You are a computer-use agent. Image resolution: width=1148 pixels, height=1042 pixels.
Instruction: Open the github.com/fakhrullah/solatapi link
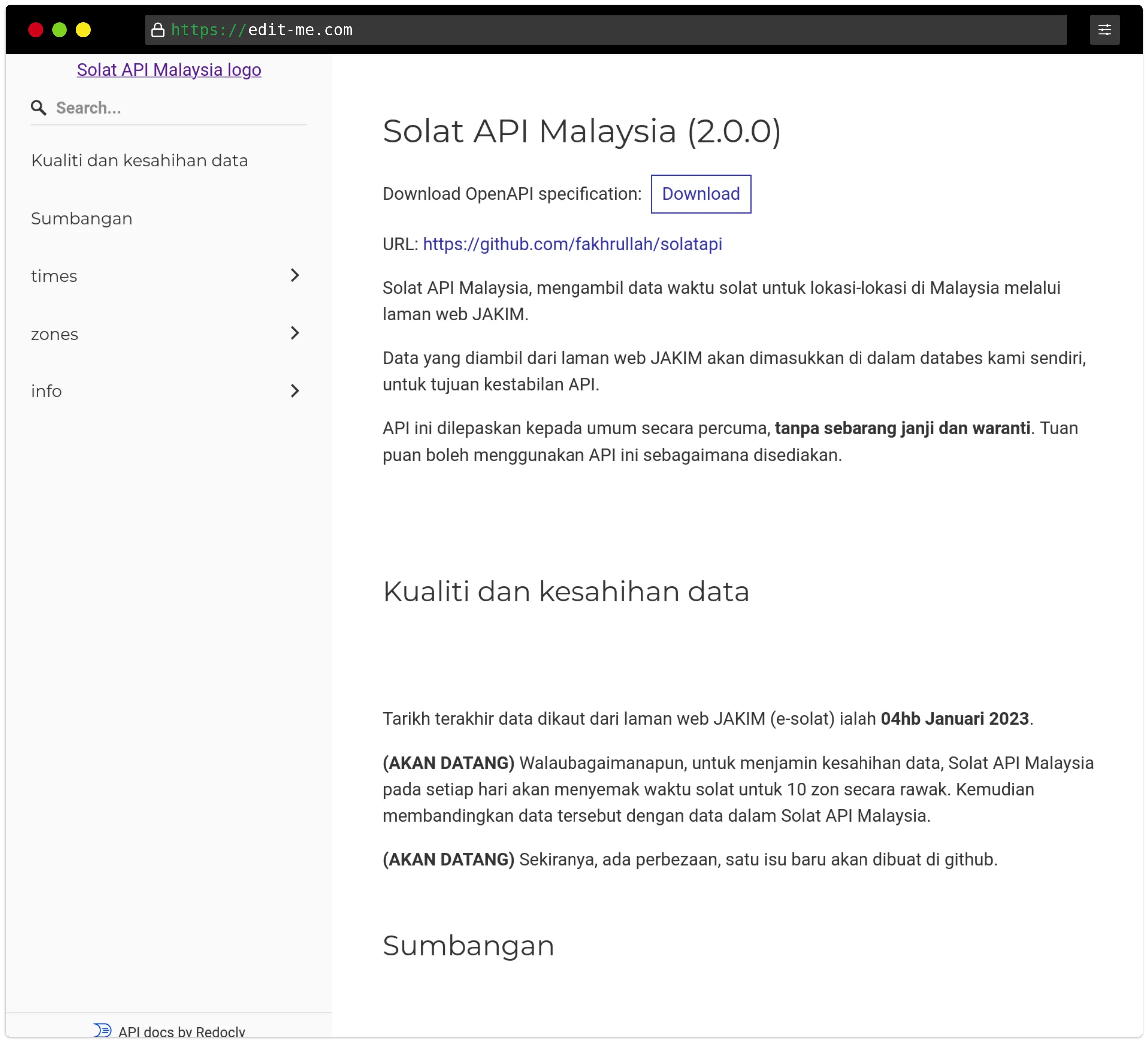click(573, 244)
